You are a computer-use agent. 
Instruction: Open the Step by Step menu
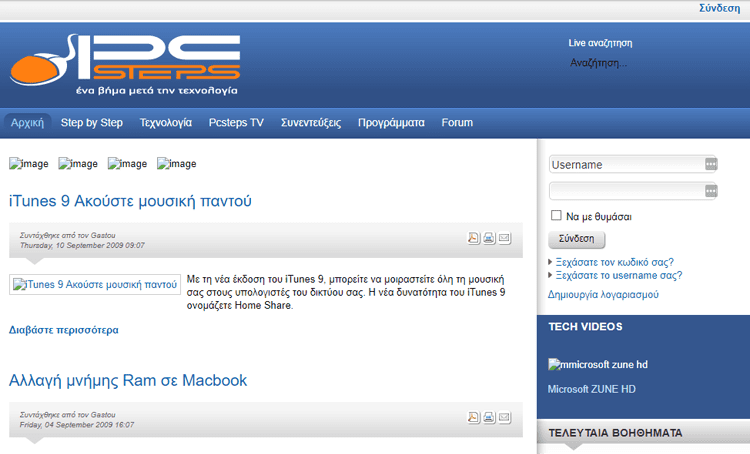[92, 123]
